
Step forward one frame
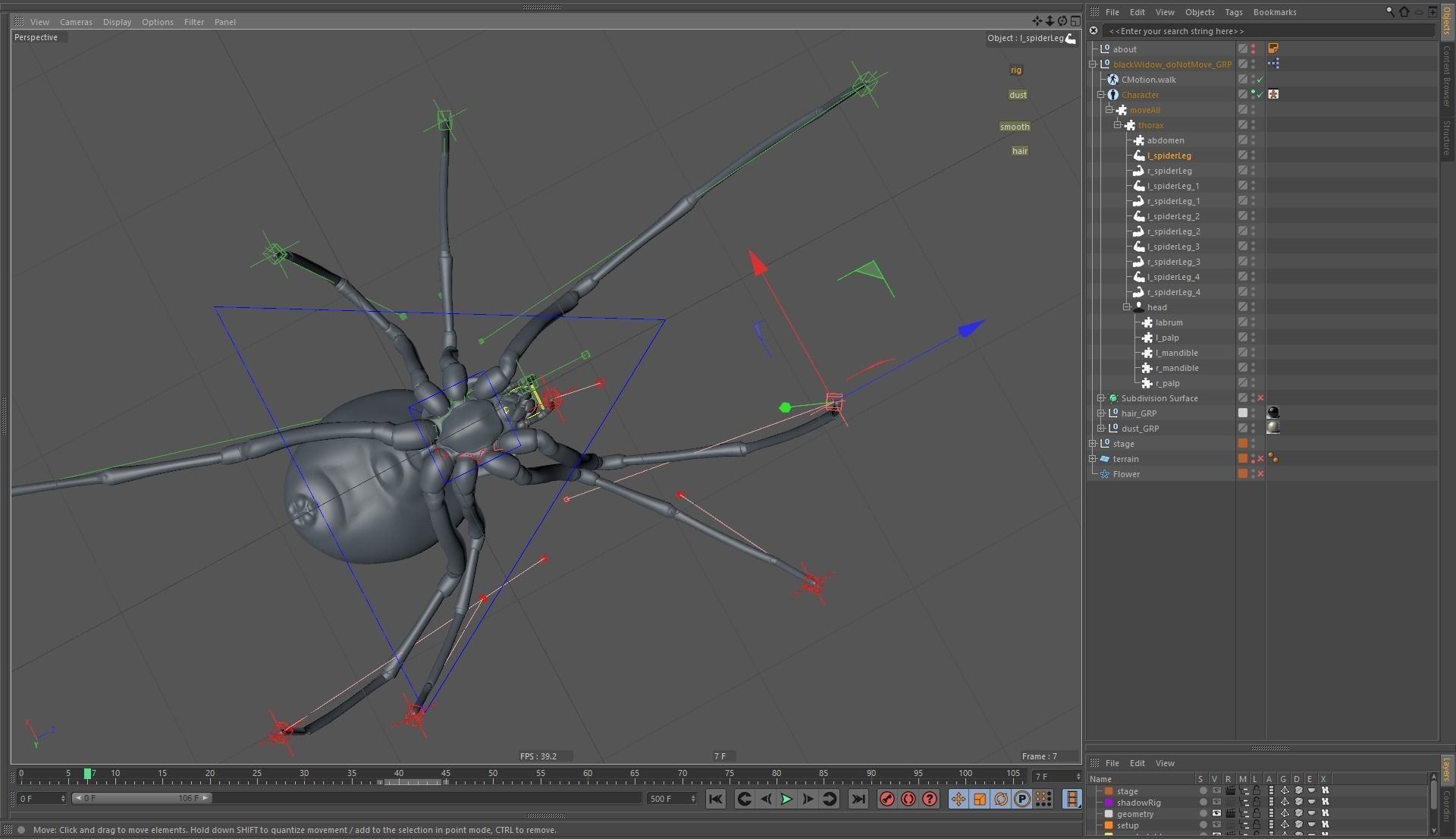808,799
